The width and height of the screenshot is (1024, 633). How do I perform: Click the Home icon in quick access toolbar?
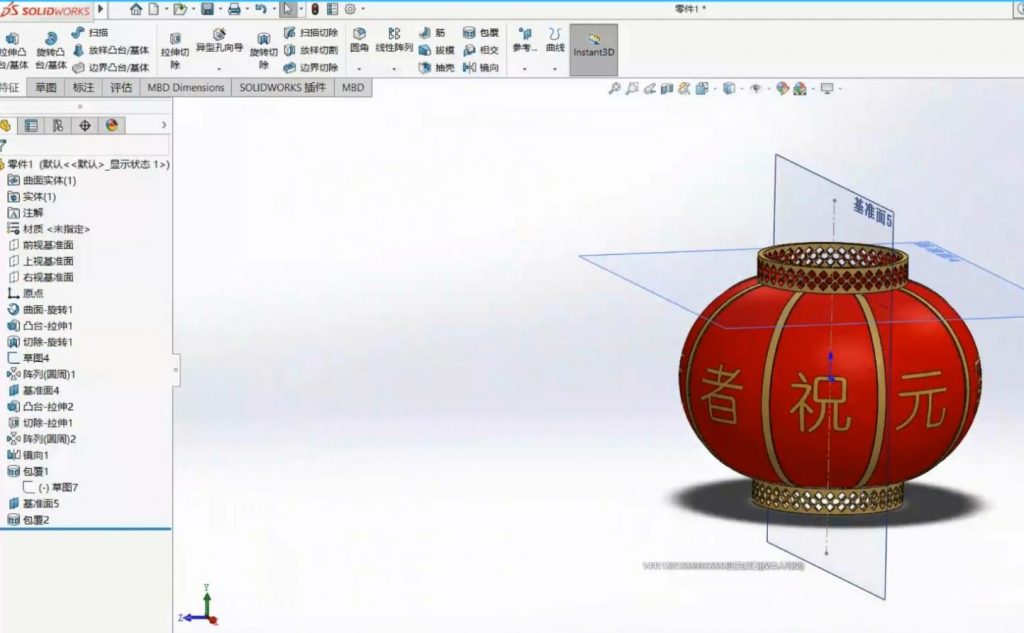point(136,9)
